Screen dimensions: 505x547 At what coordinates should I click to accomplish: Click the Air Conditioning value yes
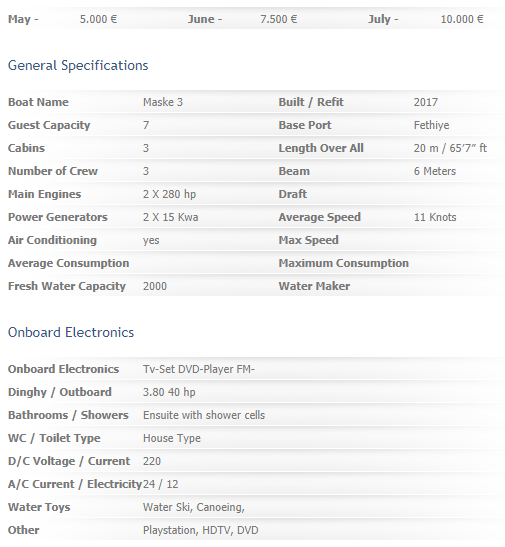tap(151, 241)
